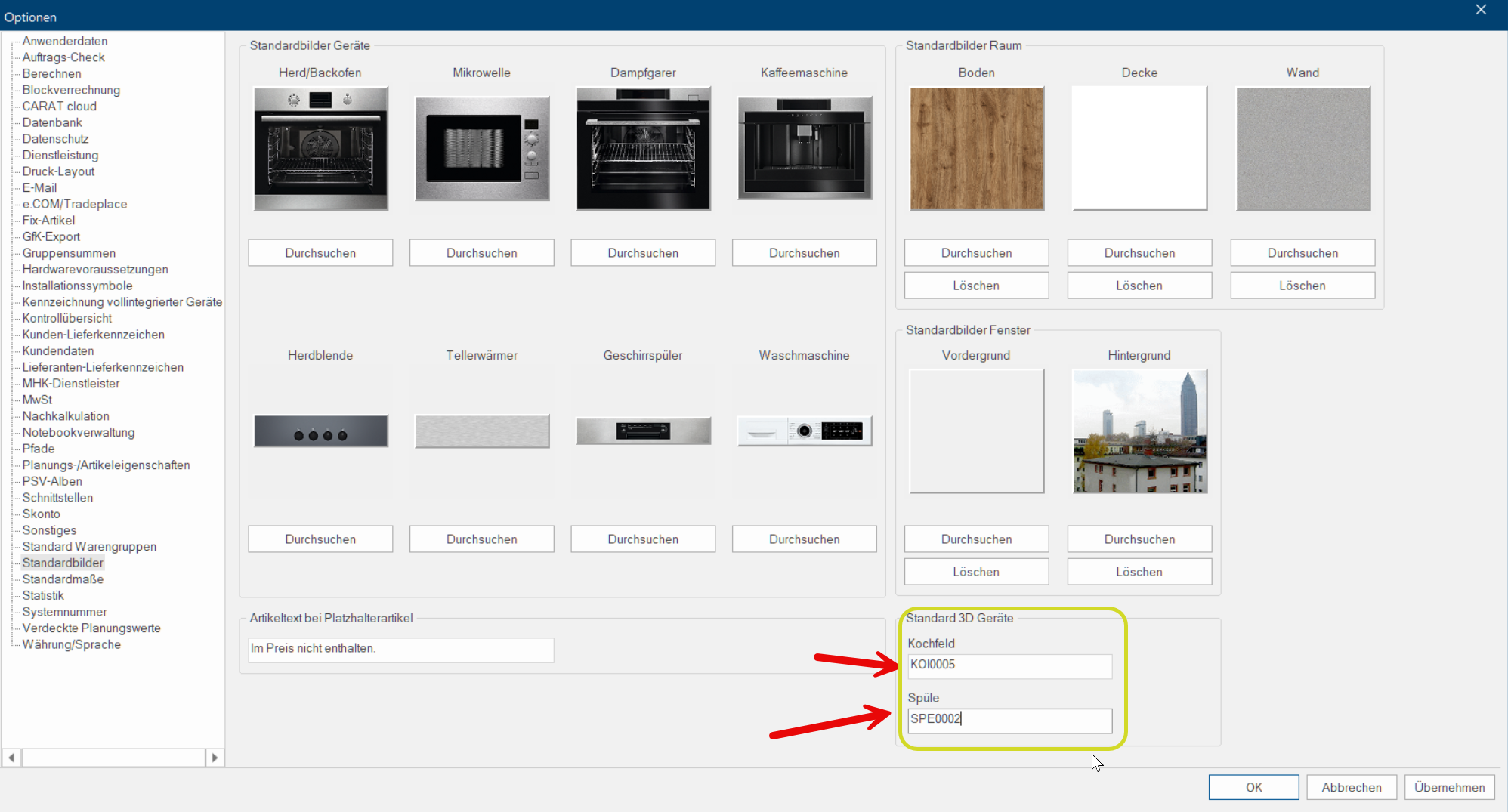Browse for Herd/Backofen image with Durchsuchen
Viewport: 1508px width, 812px height.
[x=320, y=253]
